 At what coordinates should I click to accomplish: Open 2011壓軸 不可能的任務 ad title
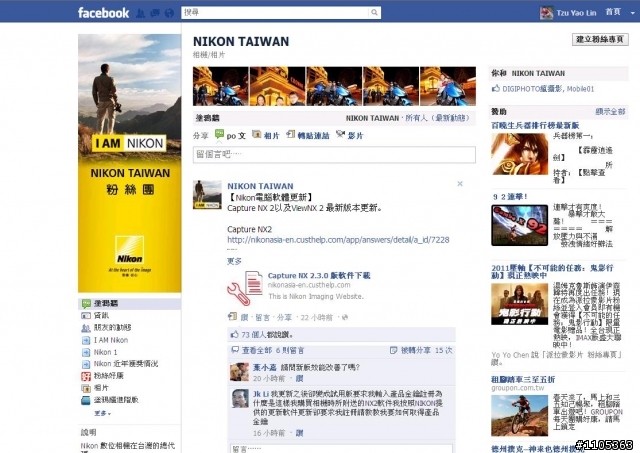(552, 271)
